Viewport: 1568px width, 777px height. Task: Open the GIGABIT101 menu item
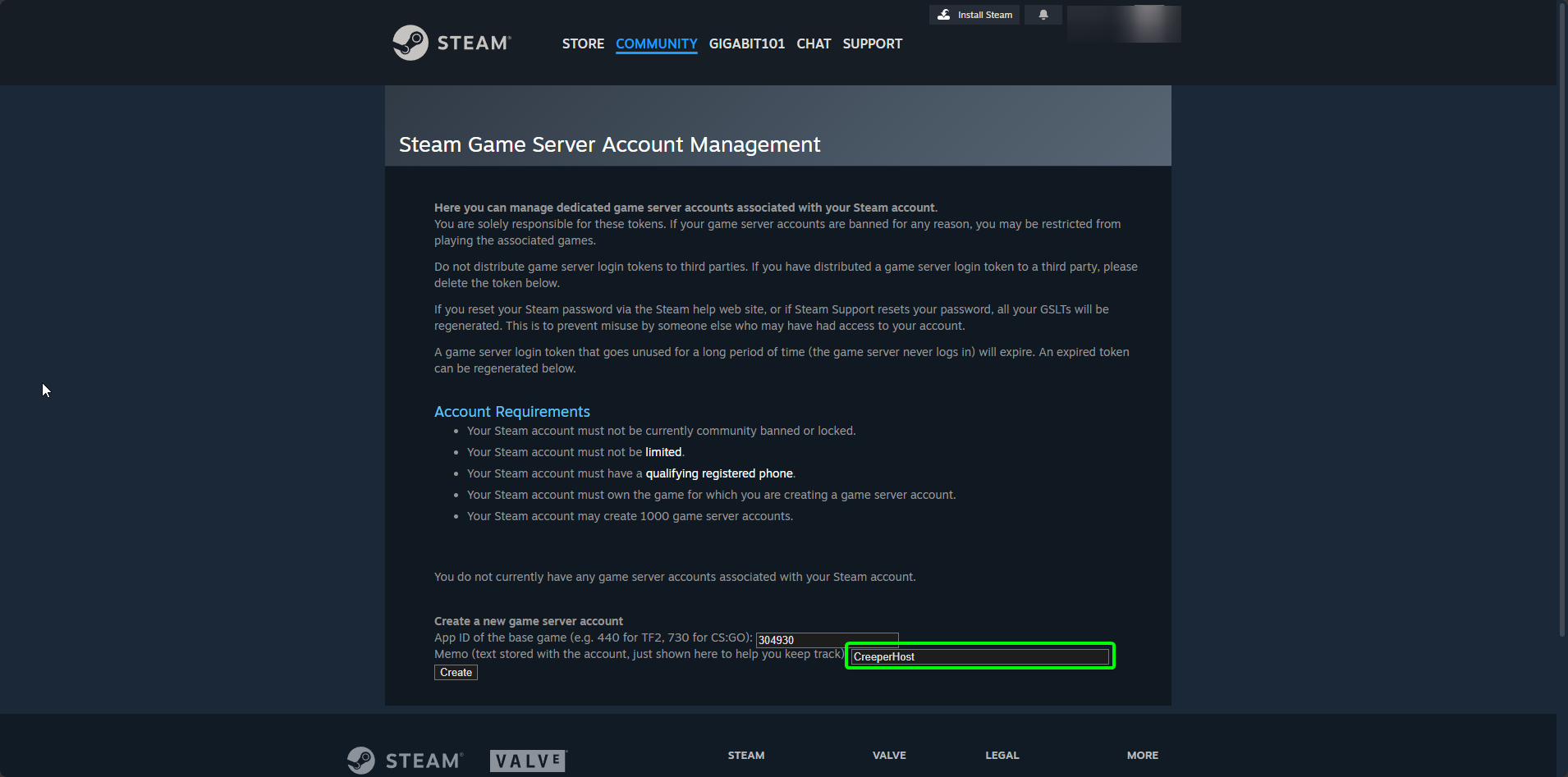[746, 43]
